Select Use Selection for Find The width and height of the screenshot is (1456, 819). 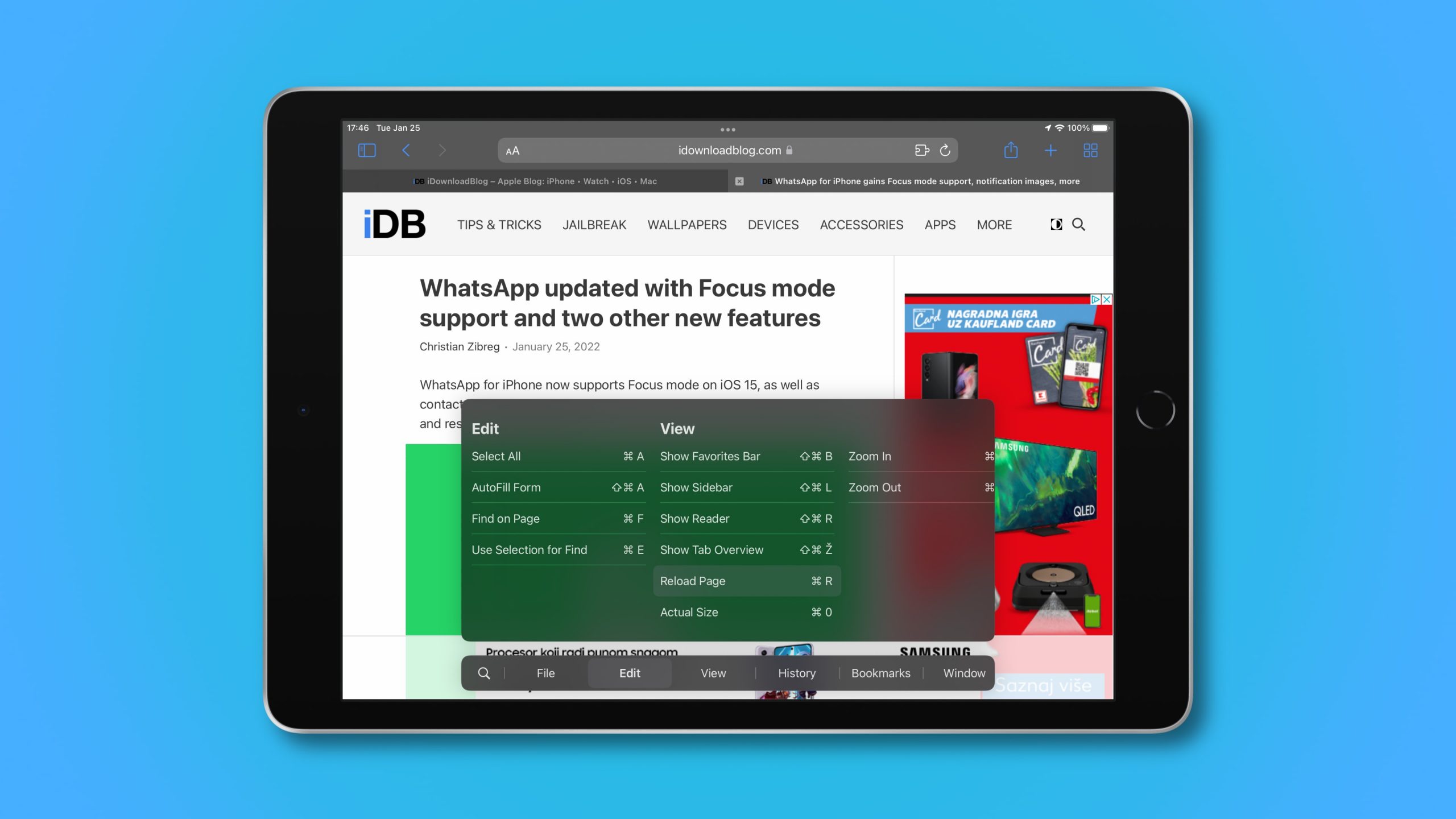point(528,549)
